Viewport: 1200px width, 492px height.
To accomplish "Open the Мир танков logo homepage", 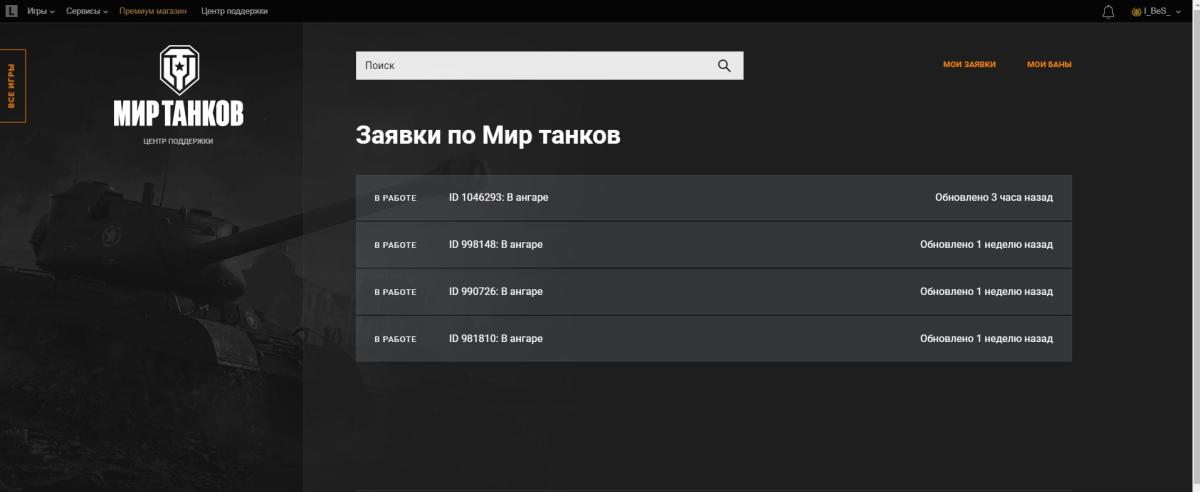I will (x=178, y=86).
